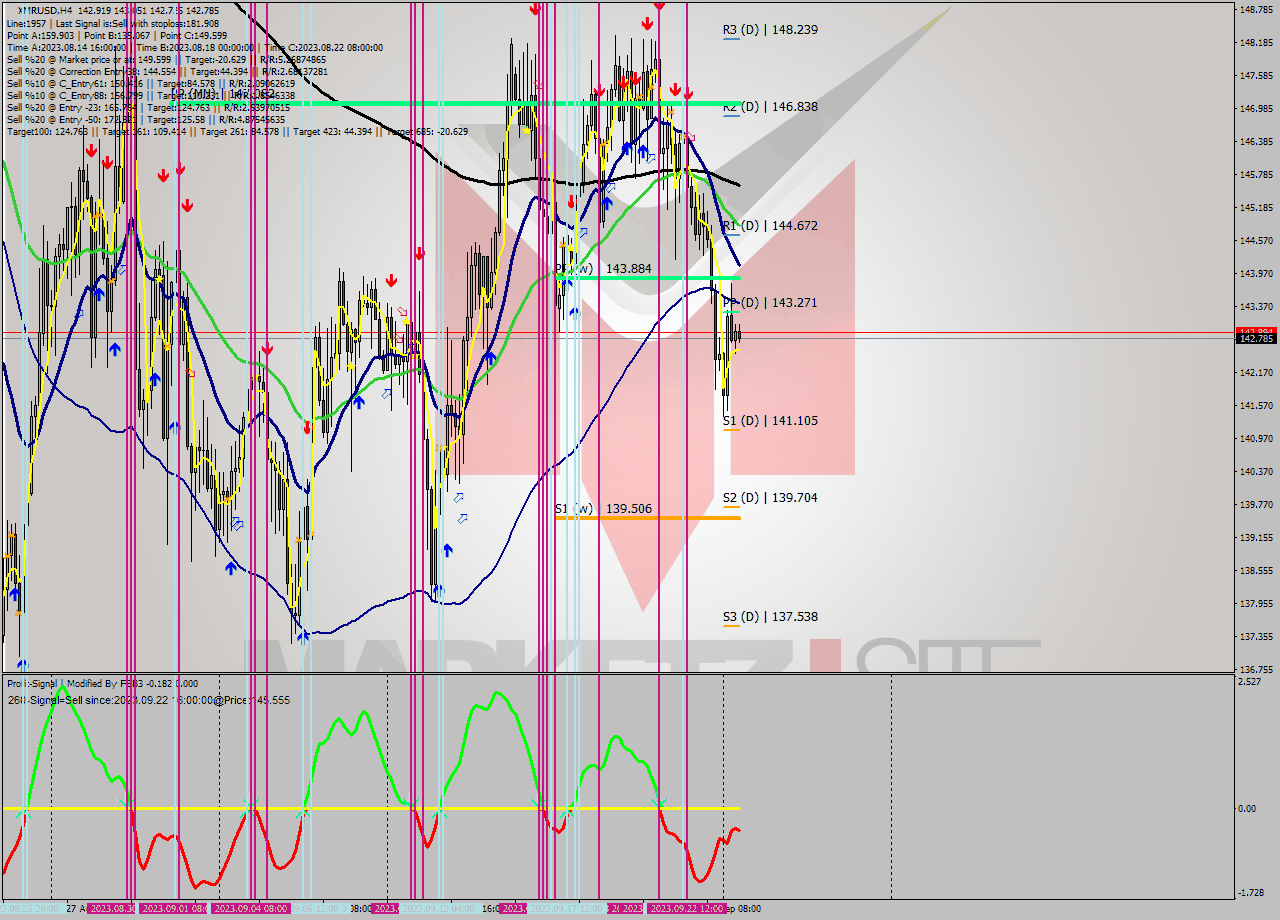The width and height of the screenshot is (1280, 920).
Task: Click the Line:1957 Last Signal text row
Action: [112, 23]
